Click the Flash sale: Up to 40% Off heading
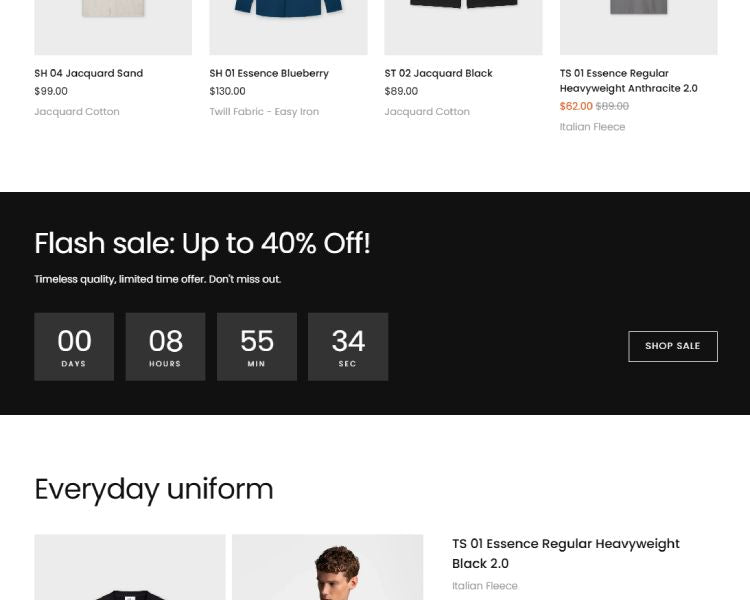The width and height of the screenshot is (750, 600). (202, 243)
